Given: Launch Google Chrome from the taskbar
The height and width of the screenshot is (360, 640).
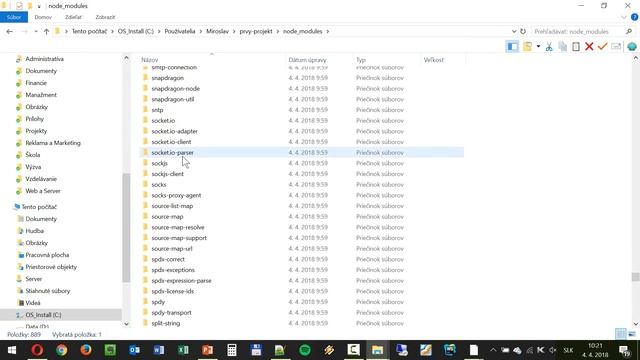Looking at the screenshot, I should [x=62, y=350].
